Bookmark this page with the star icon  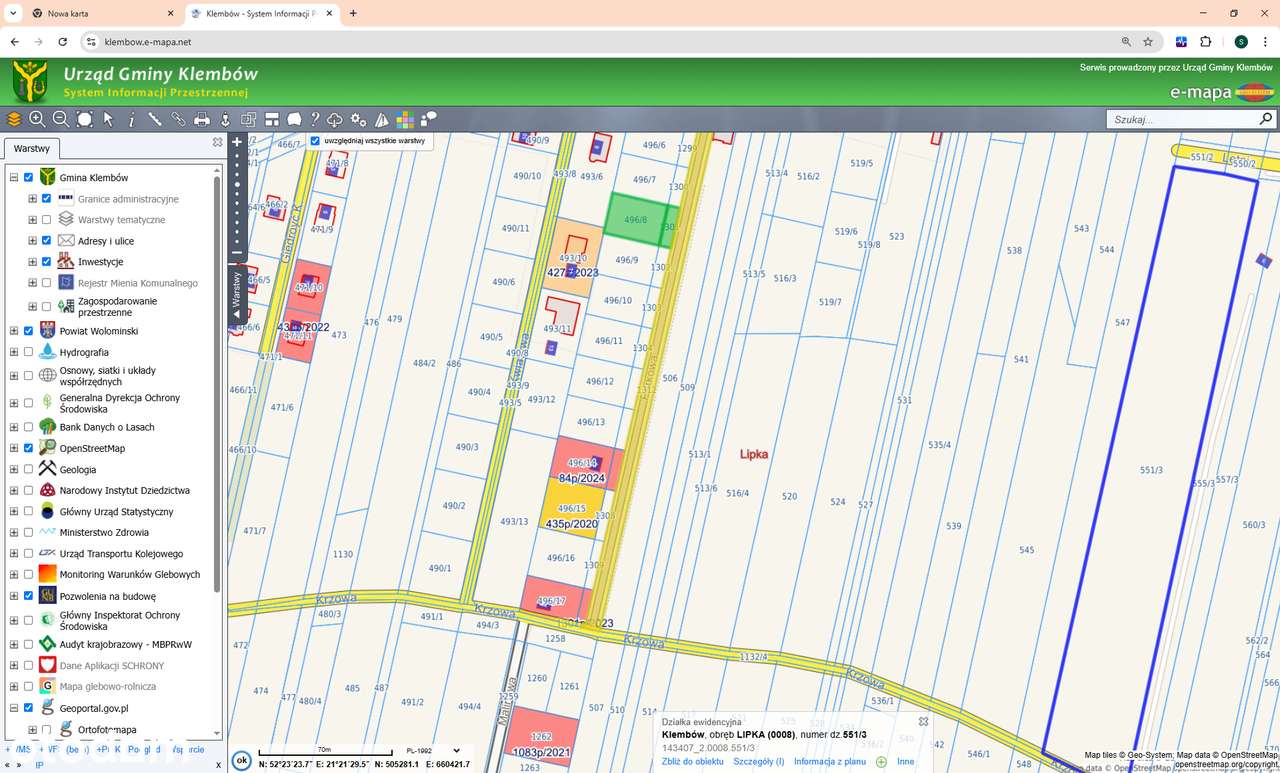[1148, 42]
